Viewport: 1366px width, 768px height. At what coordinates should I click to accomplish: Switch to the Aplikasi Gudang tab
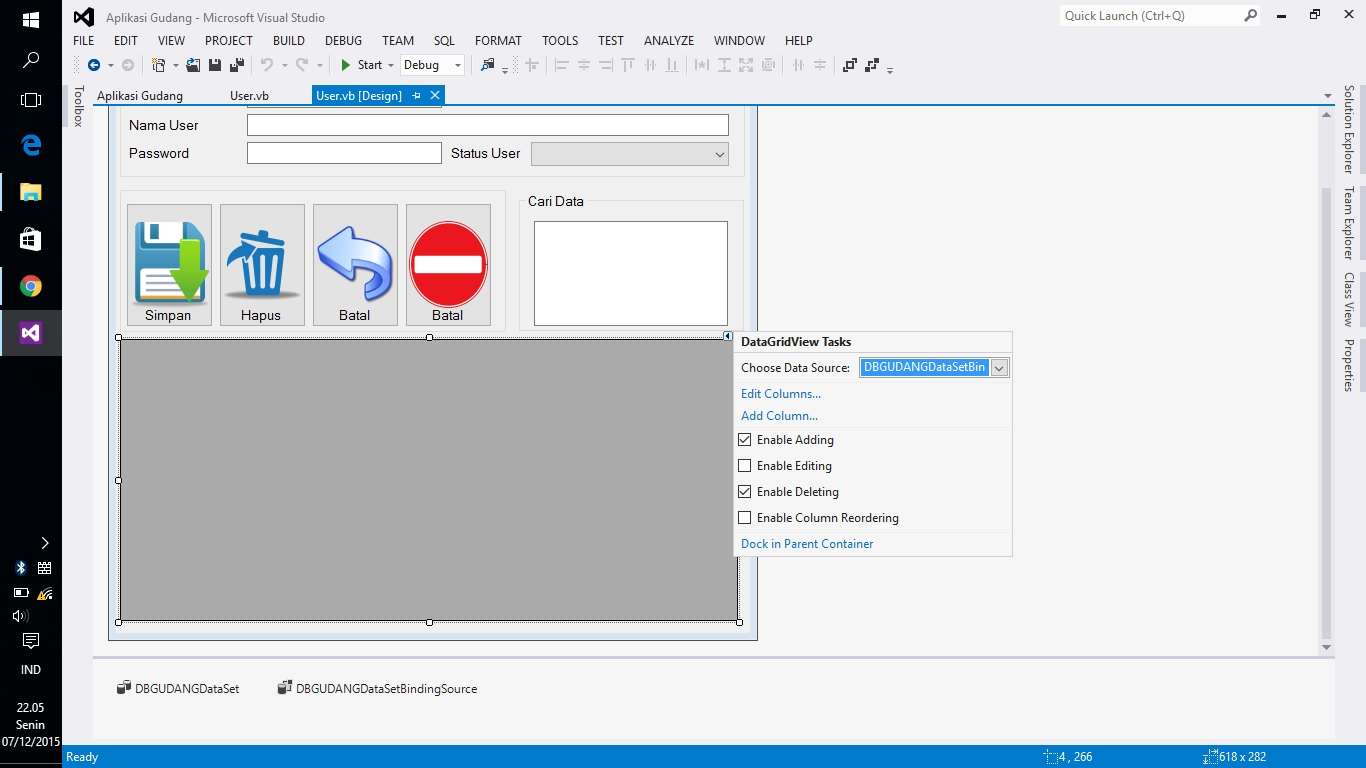[140, 96]
